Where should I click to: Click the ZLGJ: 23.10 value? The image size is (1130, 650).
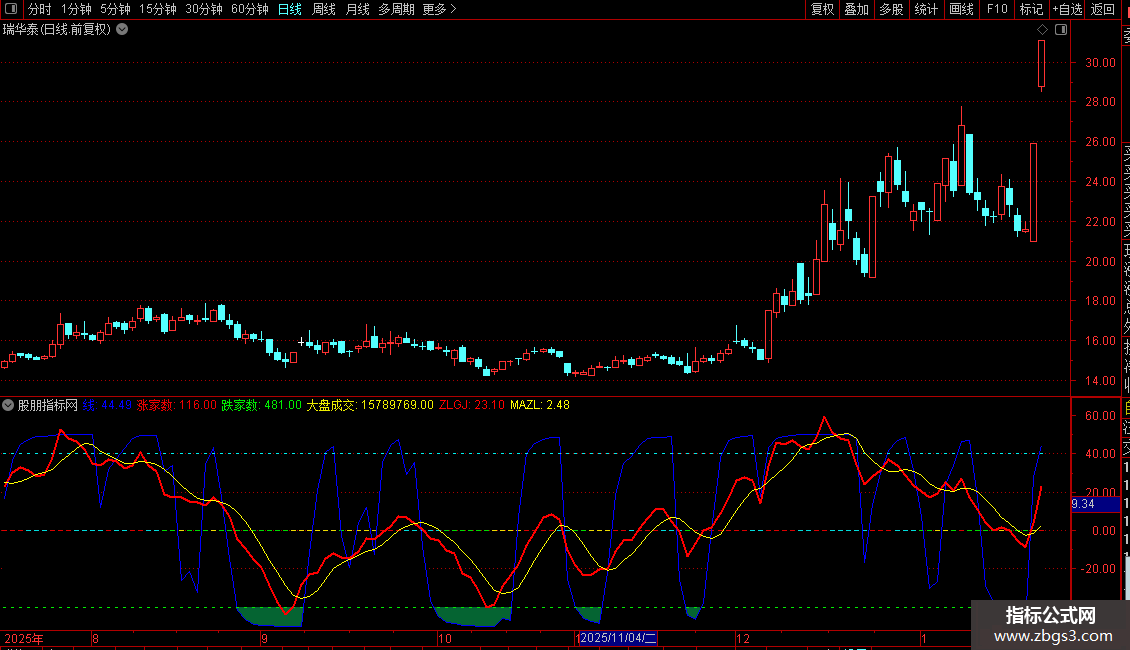(472, 405)
